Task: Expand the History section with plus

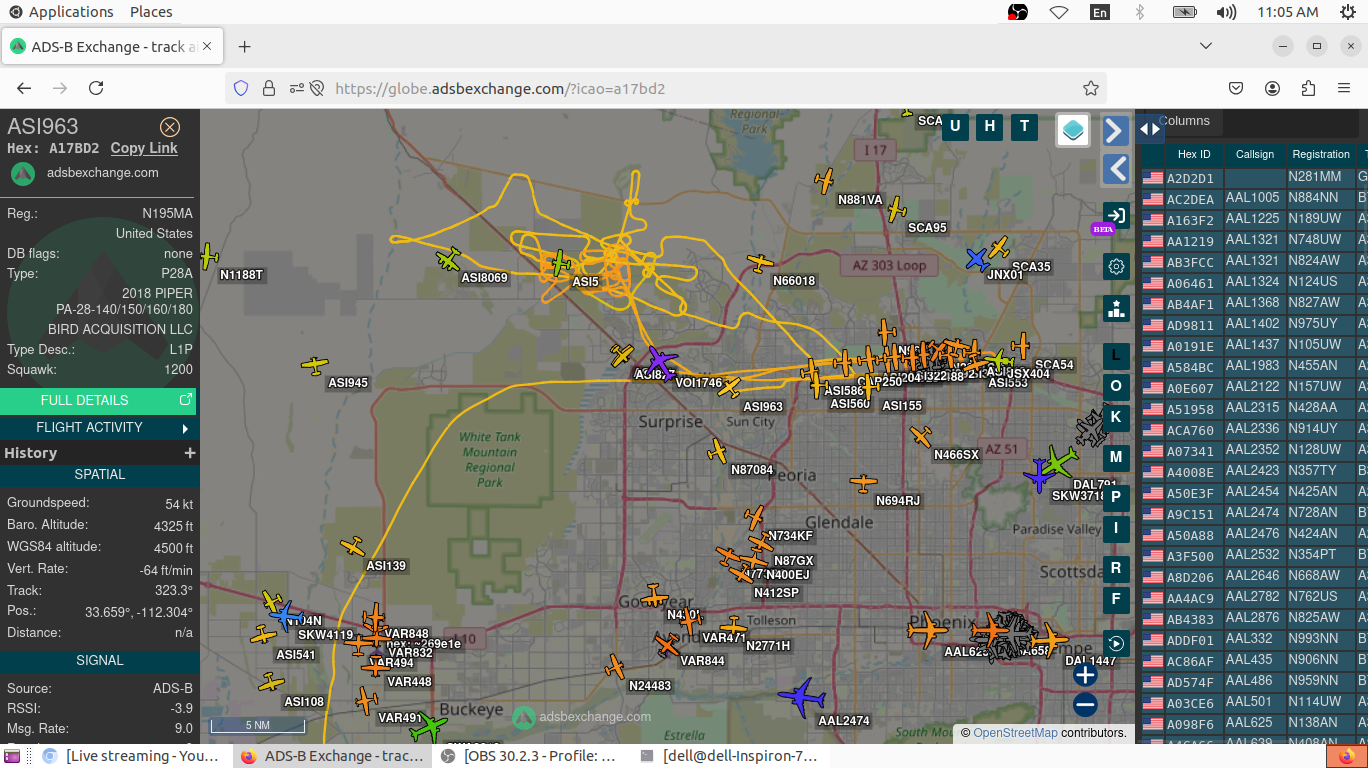Action: click(x=189, y=453)
